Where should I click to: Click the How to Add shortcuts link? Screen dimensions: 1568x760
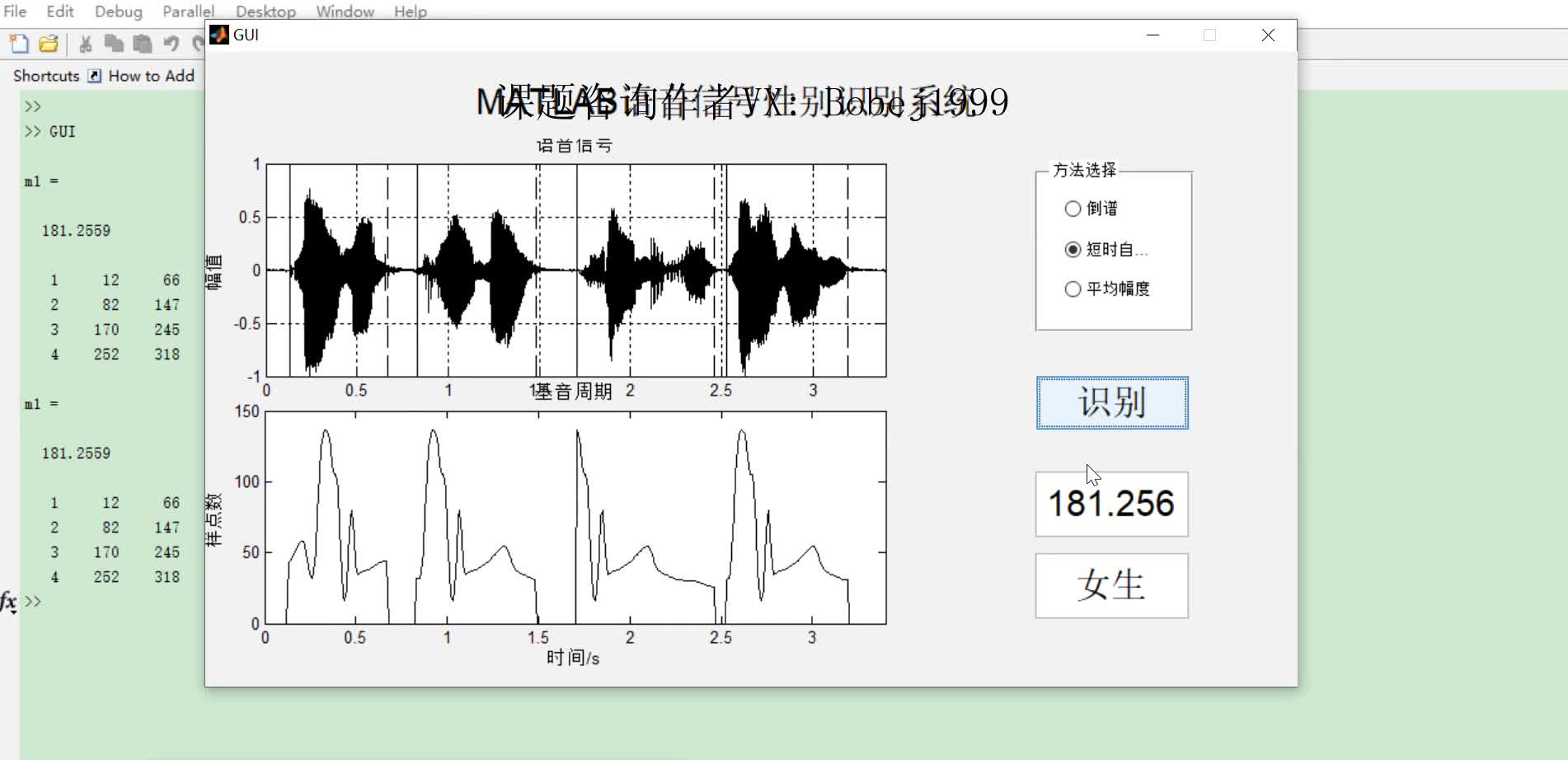152,75
